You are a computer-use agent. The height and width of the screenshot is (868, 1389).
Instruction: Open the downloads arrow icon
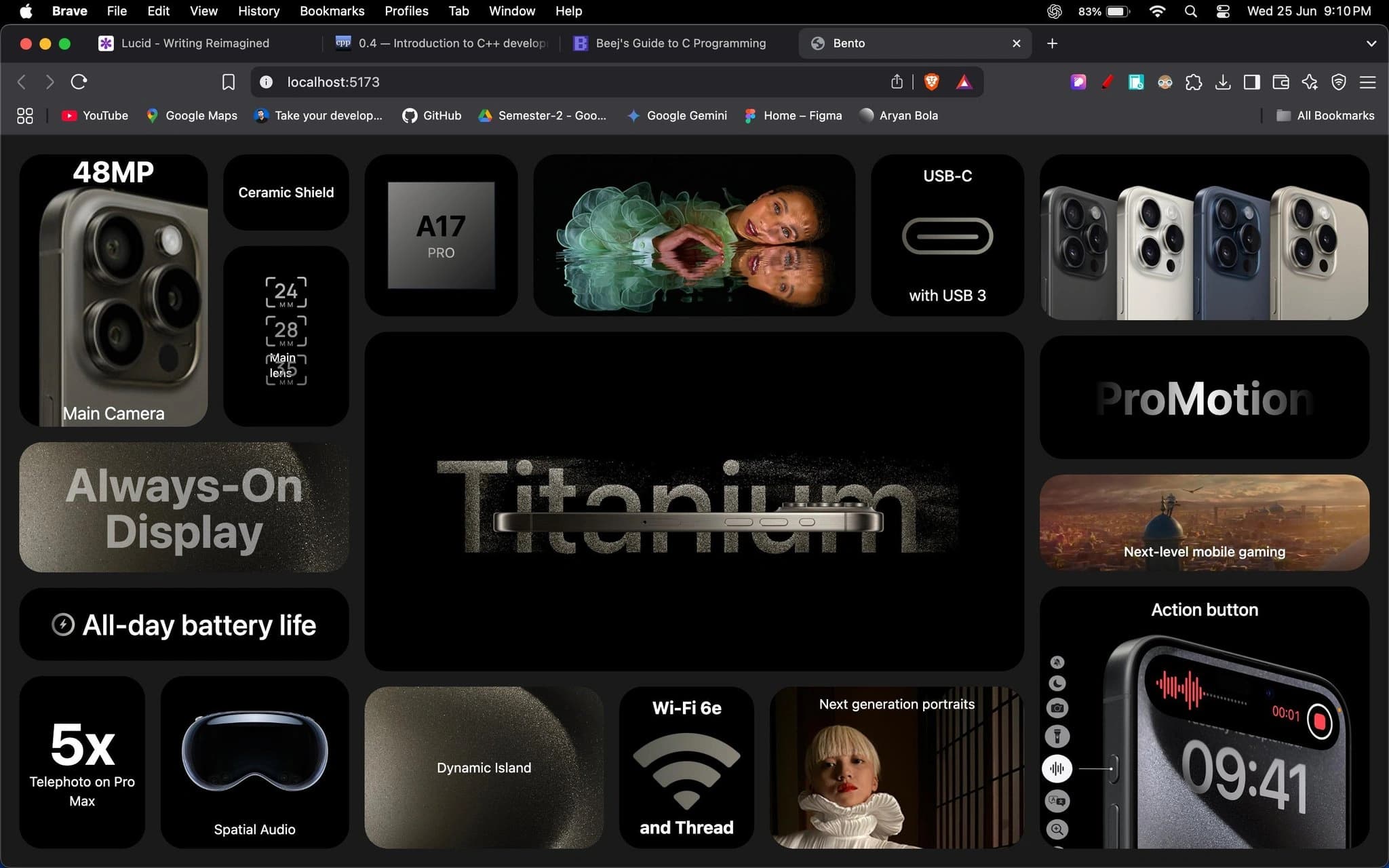[x=1223, y=82]
